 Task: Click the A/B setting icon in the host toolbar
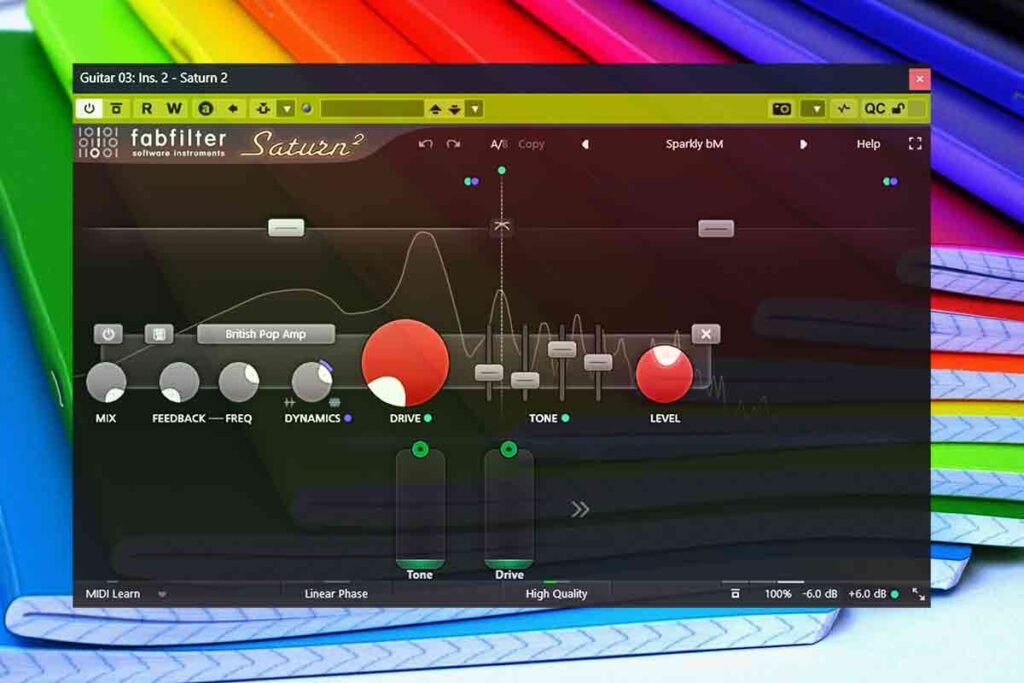206,108
